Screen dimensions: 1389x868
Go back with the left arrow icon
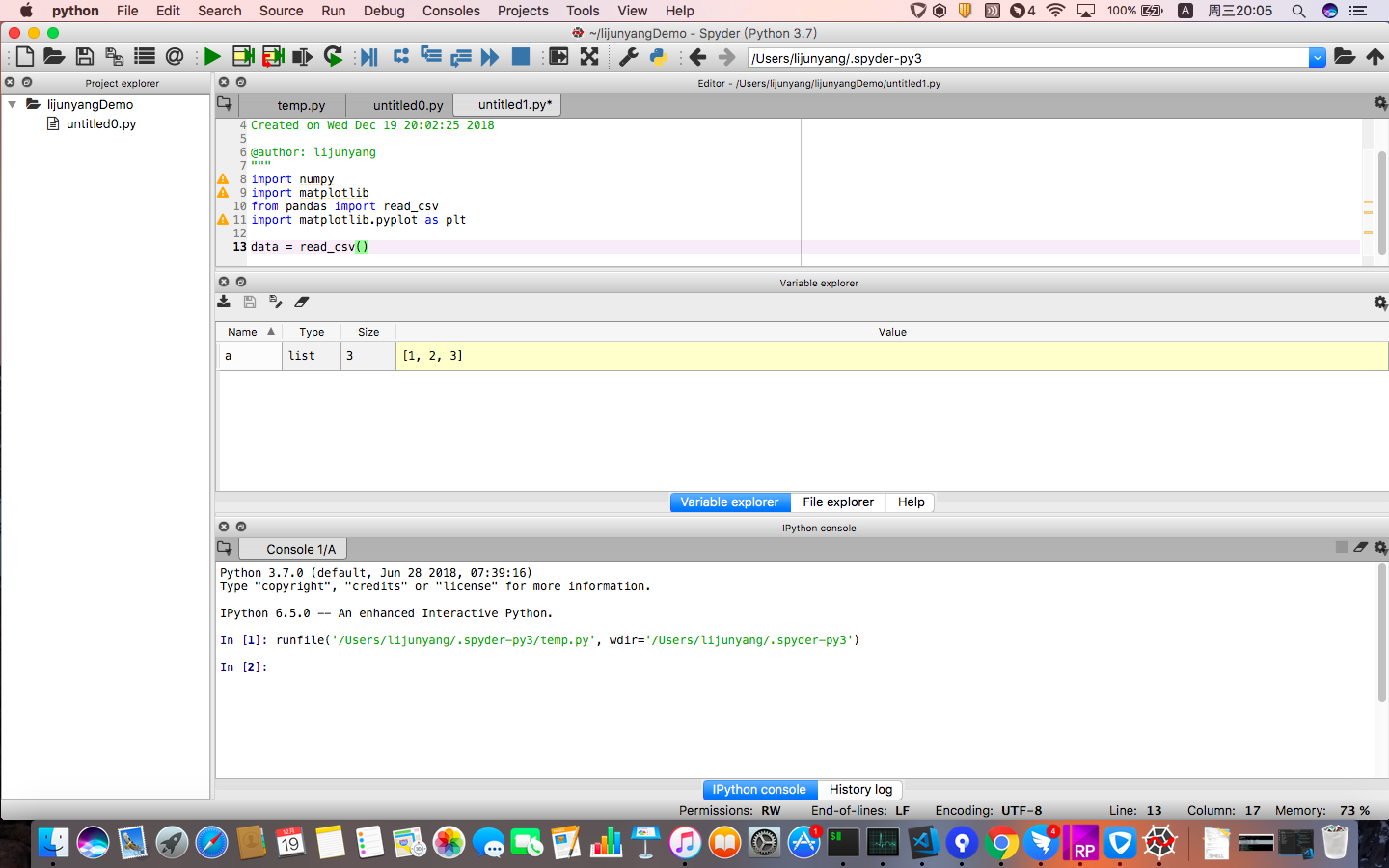[x=697, y=57]
